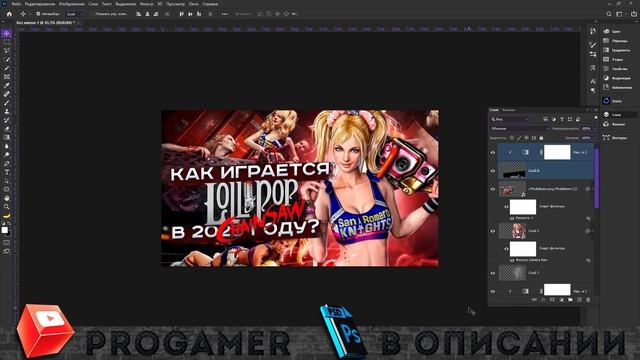Open the Изображение menu
This screenshot has width=640, height=360.
point(71,4)
